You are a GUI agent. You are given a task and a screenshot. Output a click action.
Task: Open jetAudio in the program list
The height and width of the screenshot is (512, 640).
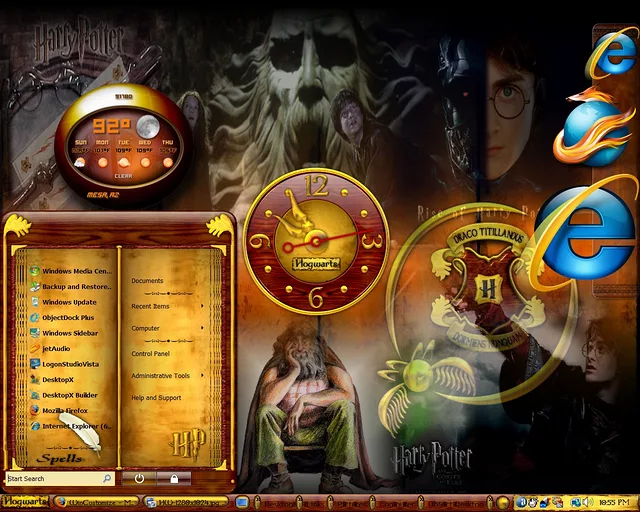click(55, 348)
